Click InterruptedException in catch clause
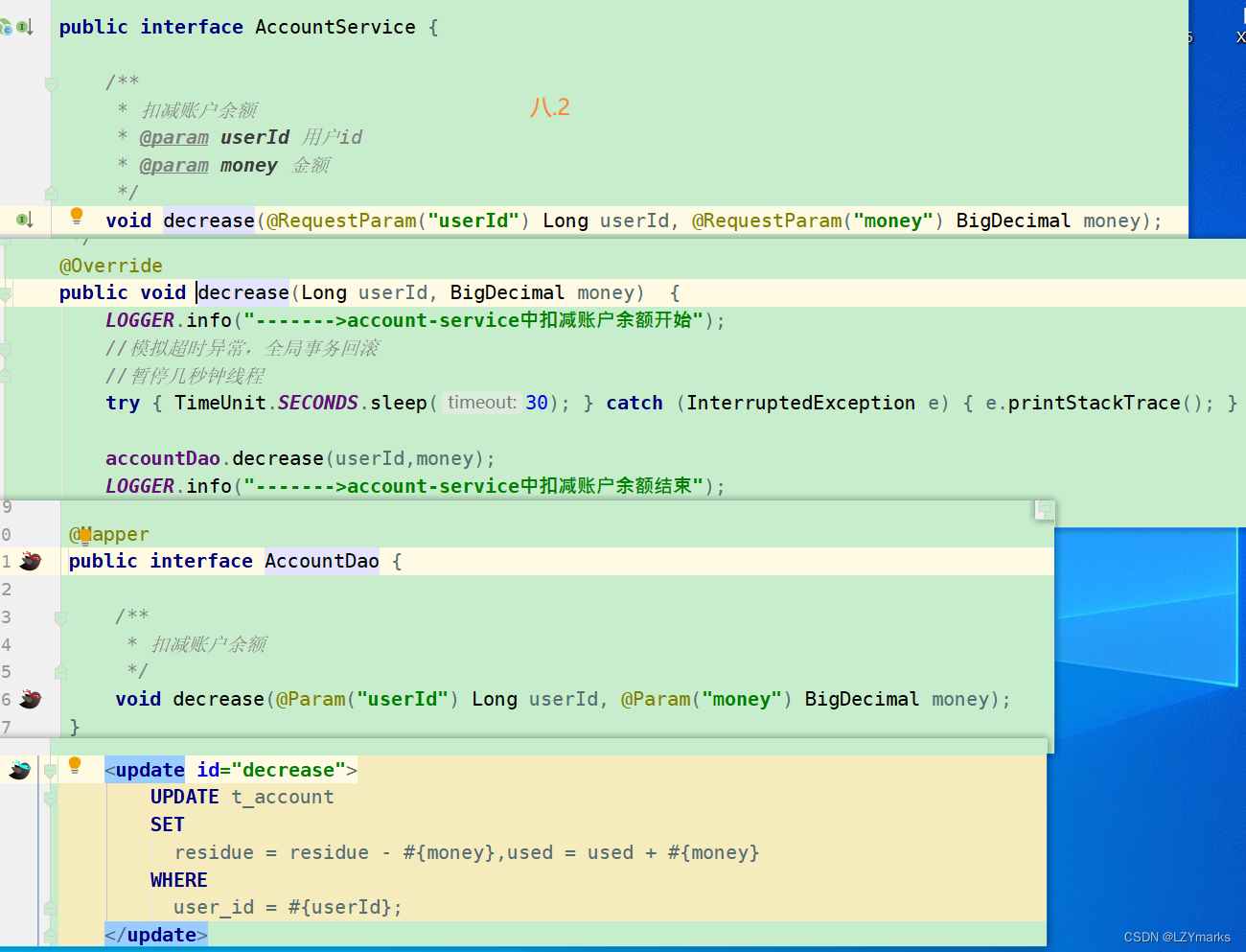Image resolution: width=1246 pixels, height=952 pixels. click(800, 403)
